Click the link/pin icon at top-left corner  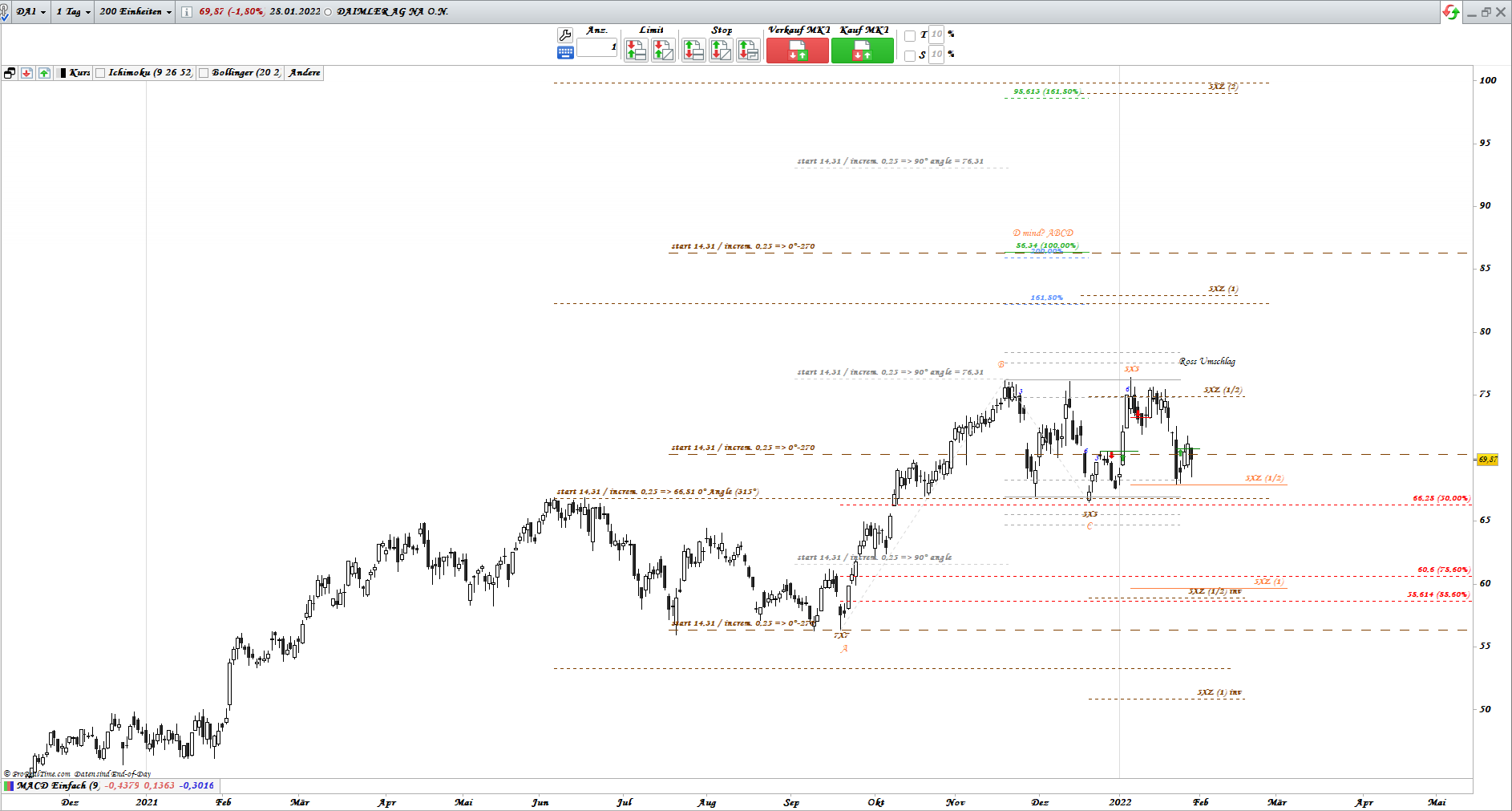click(x=5, y=12)
